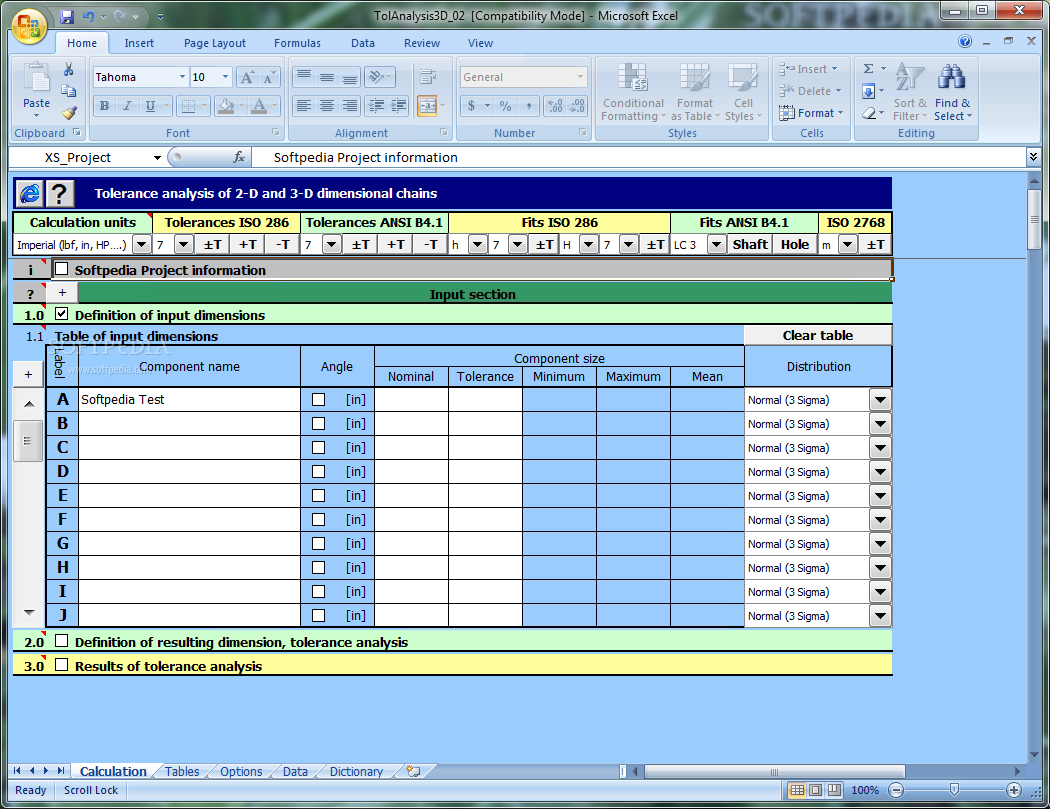Open the General number format dropdown
Image resolution: width=1050 pixels, height=809 pixels.
[580, 77]
